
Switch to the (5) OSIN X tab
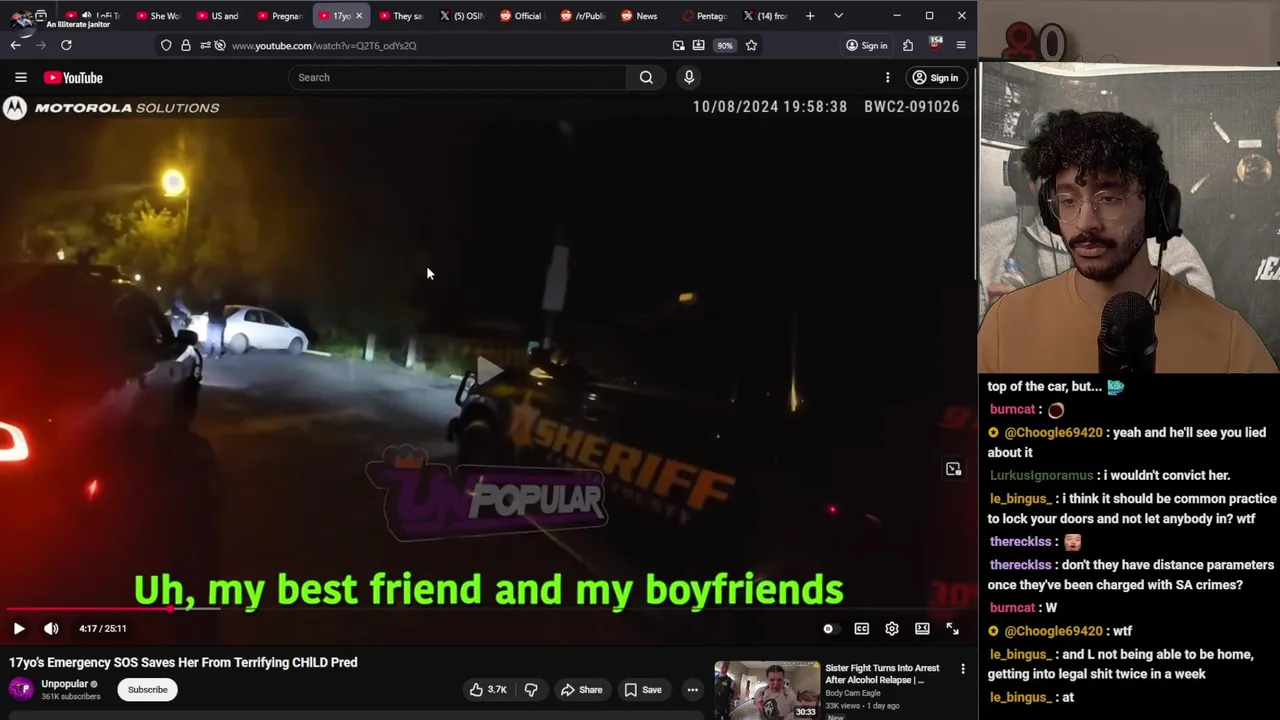[460, 16]
